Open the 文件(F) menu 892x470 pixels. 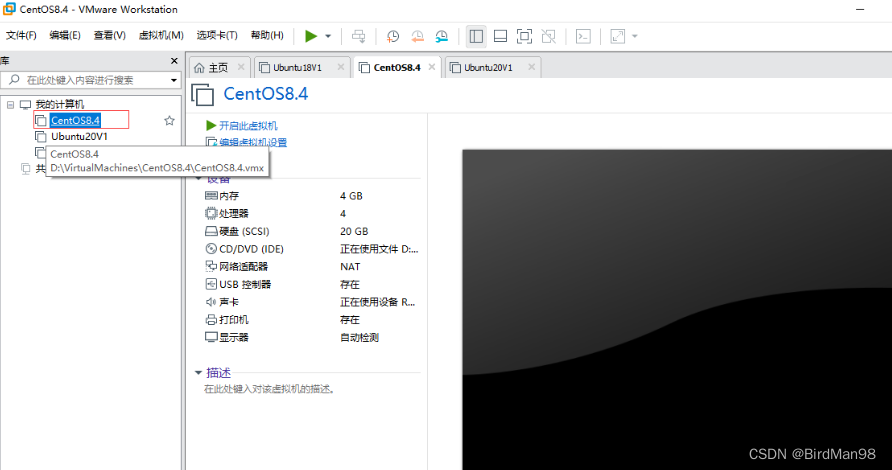click(21, 35)
